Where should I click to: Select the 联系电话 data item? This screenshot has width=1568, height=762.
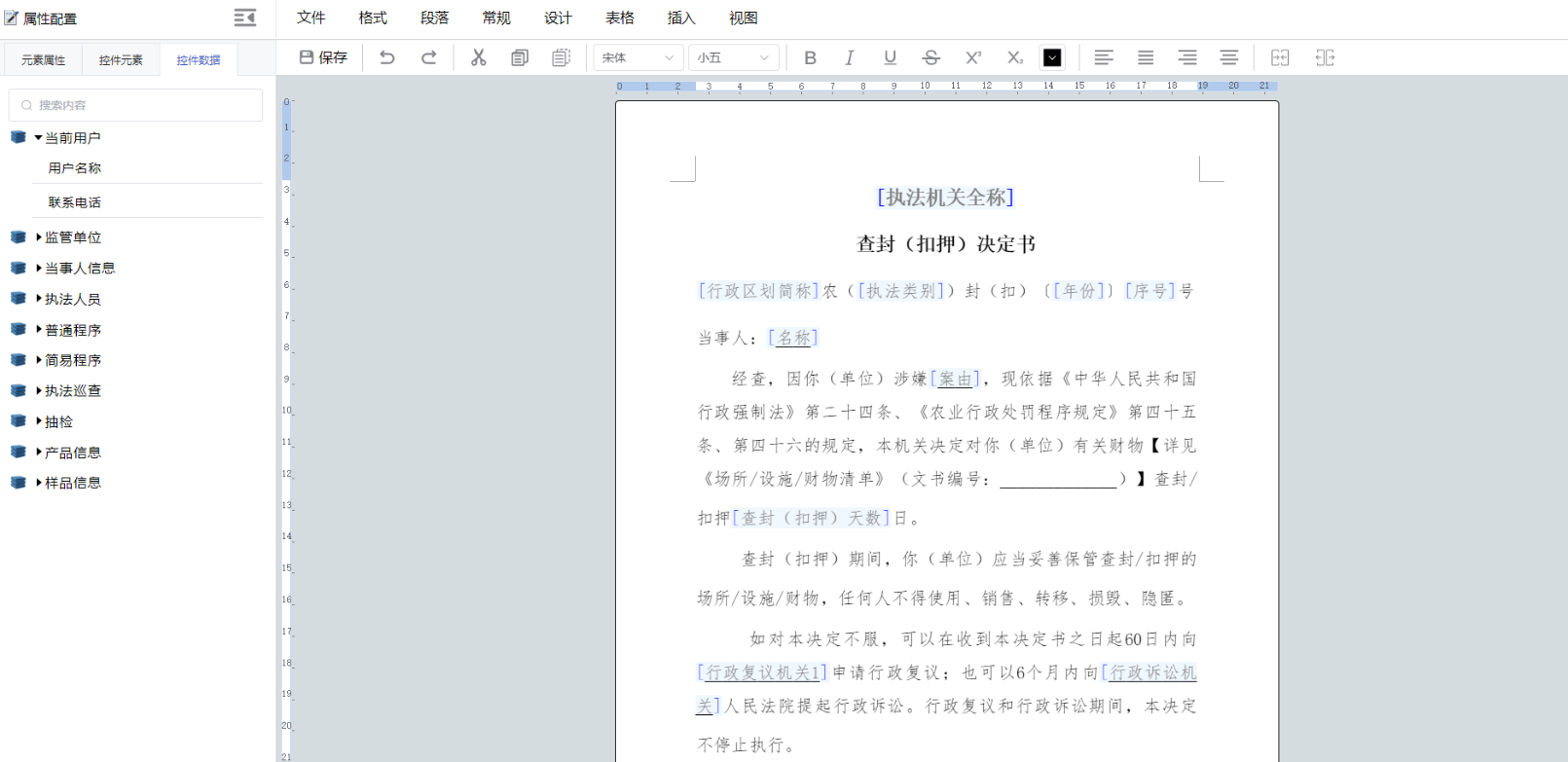coord(75,202)
